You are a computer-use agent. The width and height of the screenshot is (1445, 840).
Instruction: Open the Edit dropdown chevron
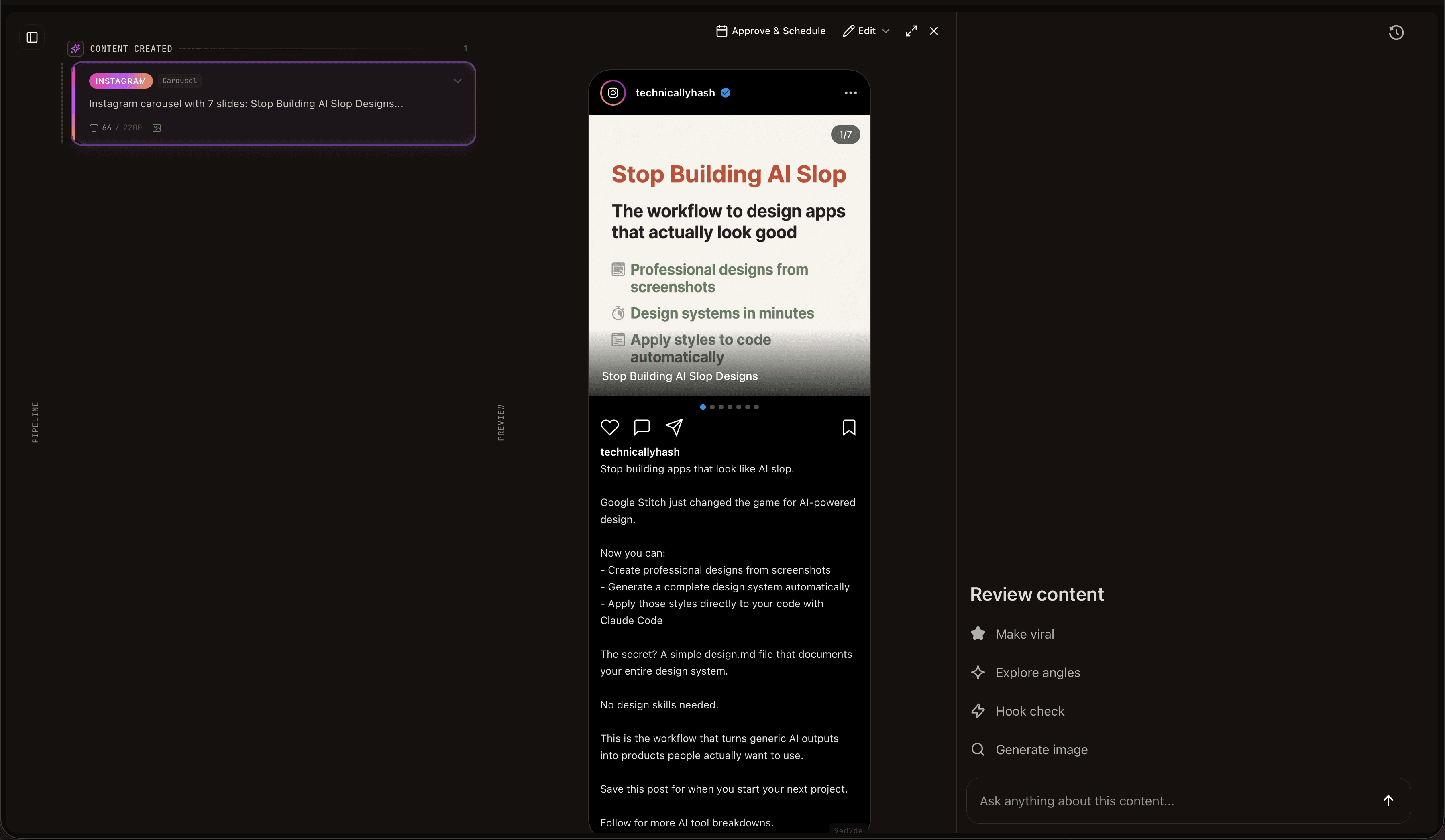tap(886, 31)
